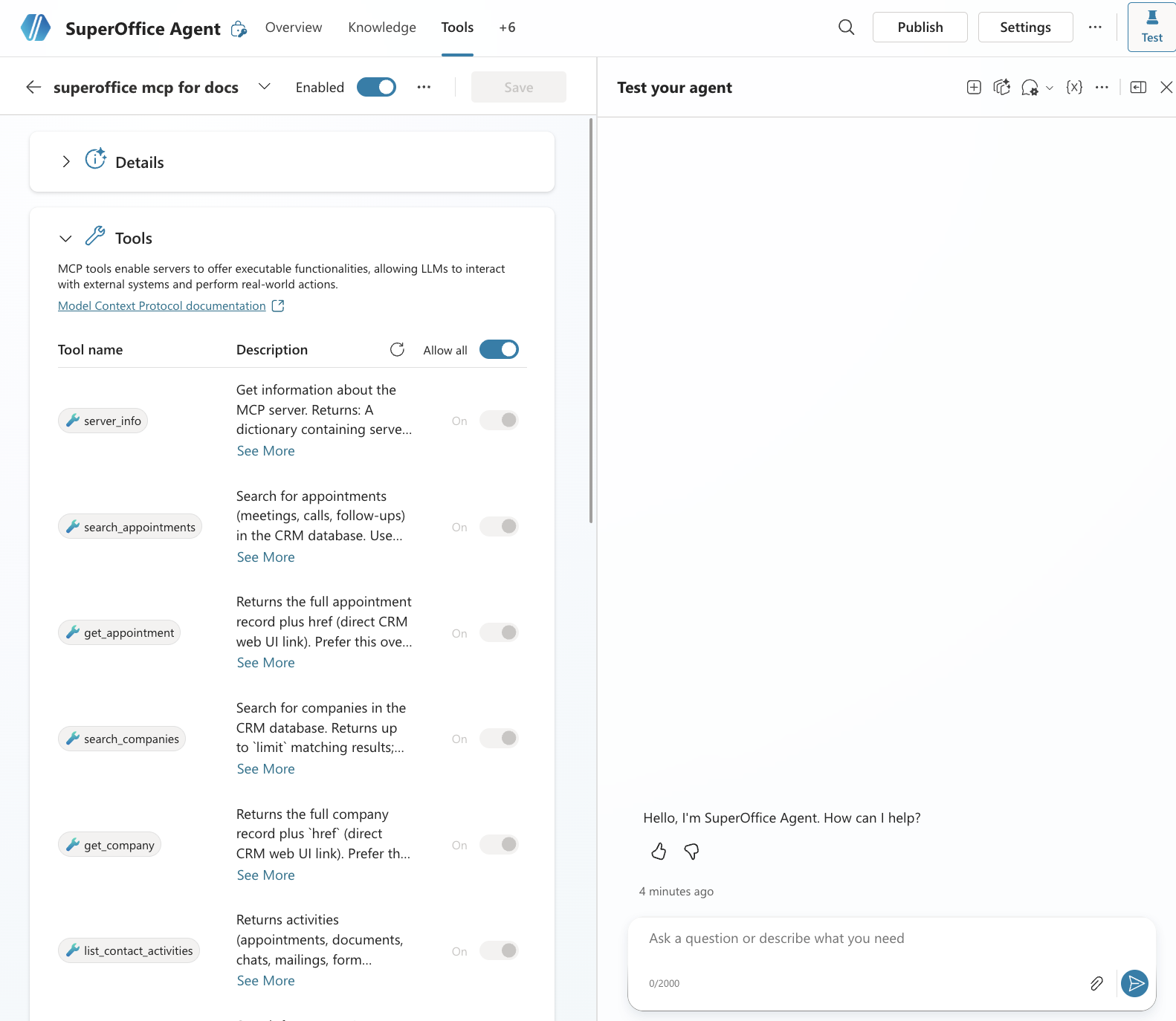This screenshot has height=1021, width=1176.
Task: Click the dock panel icon in test header
Action: (x=1138, y=87)
